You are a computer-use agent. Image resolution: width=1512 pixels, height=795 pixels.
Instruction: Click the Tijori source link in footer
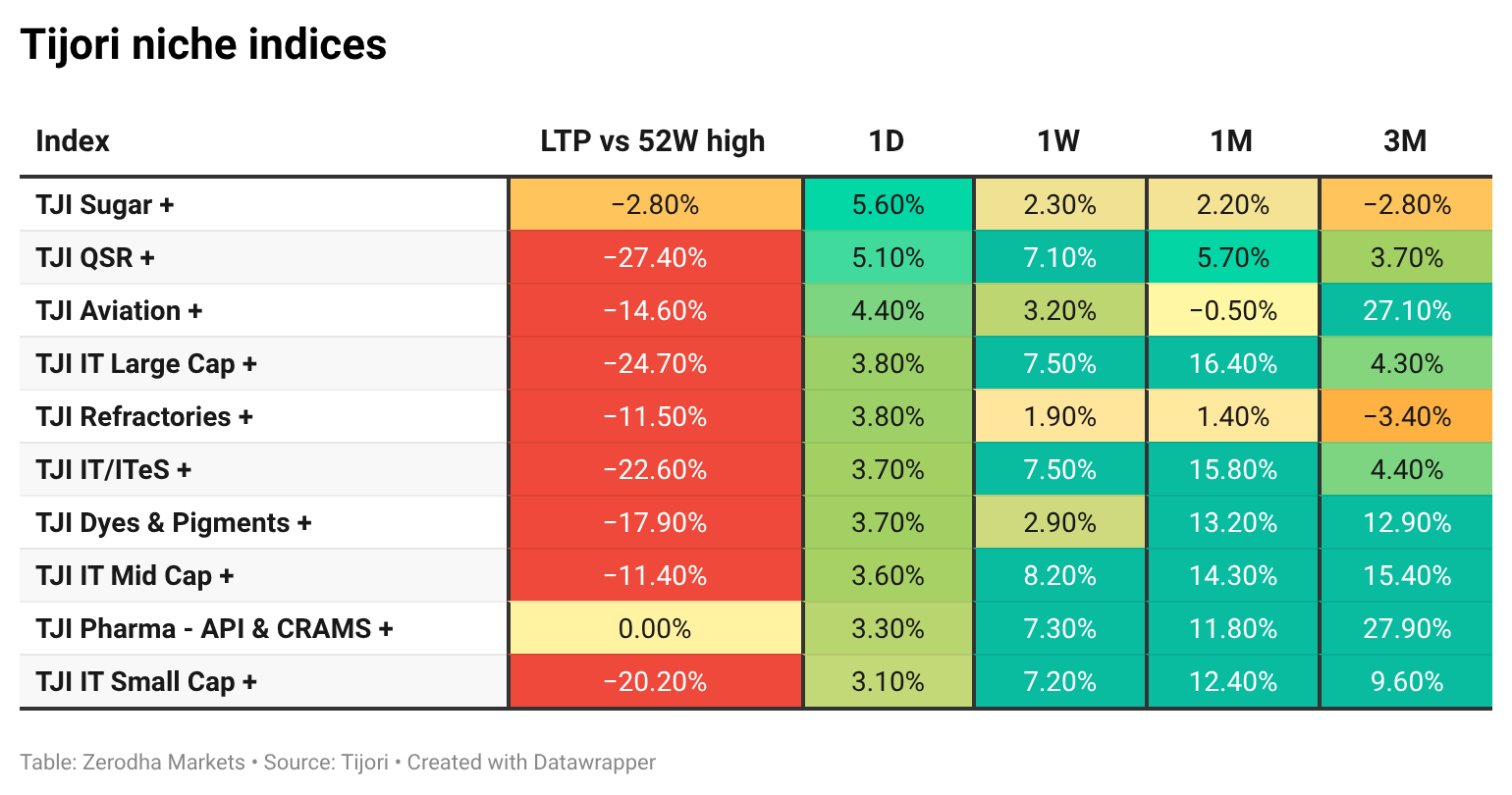pos(365,763)
